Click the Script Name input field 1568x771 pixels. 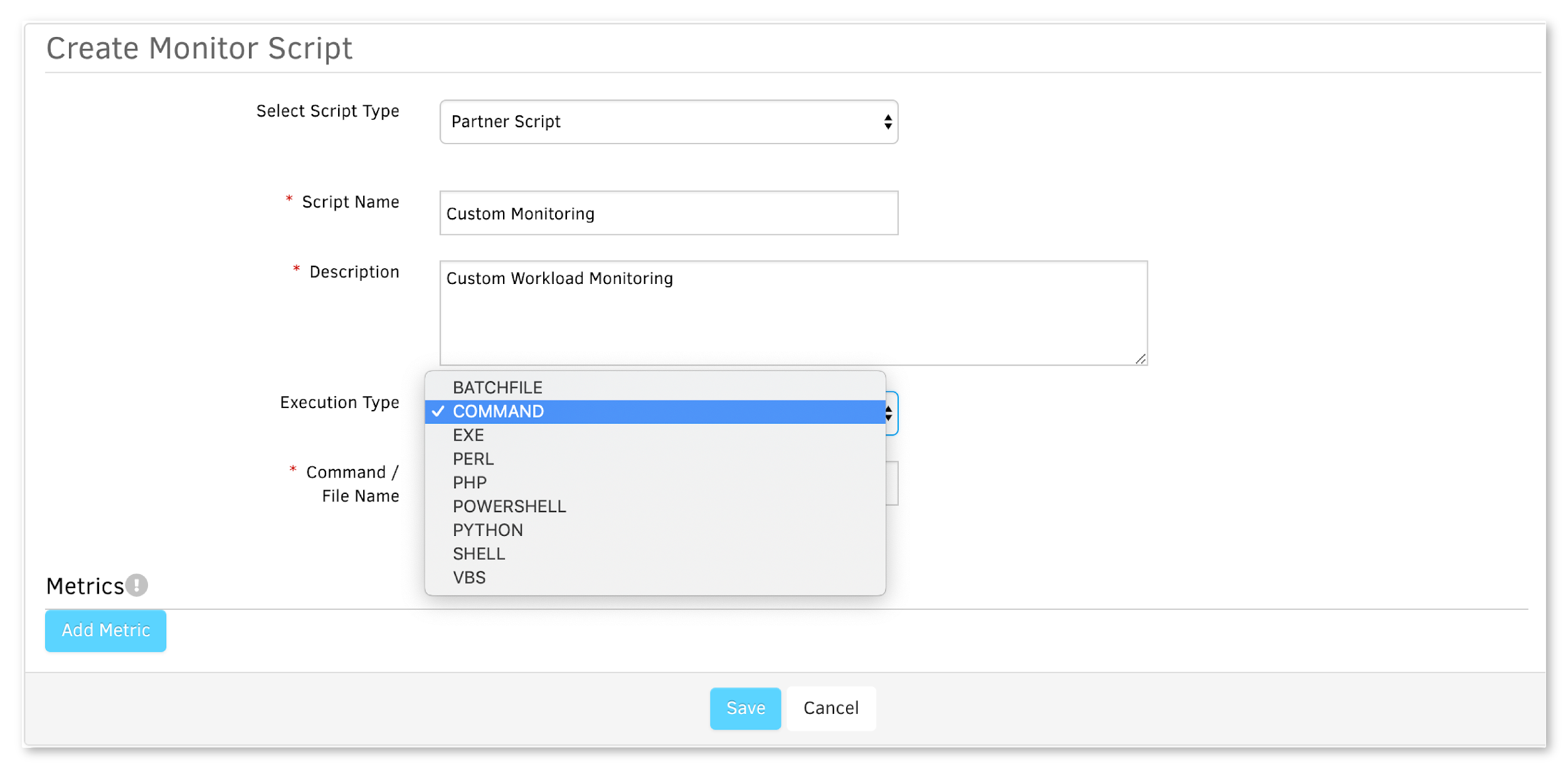[x=669, y=213]
